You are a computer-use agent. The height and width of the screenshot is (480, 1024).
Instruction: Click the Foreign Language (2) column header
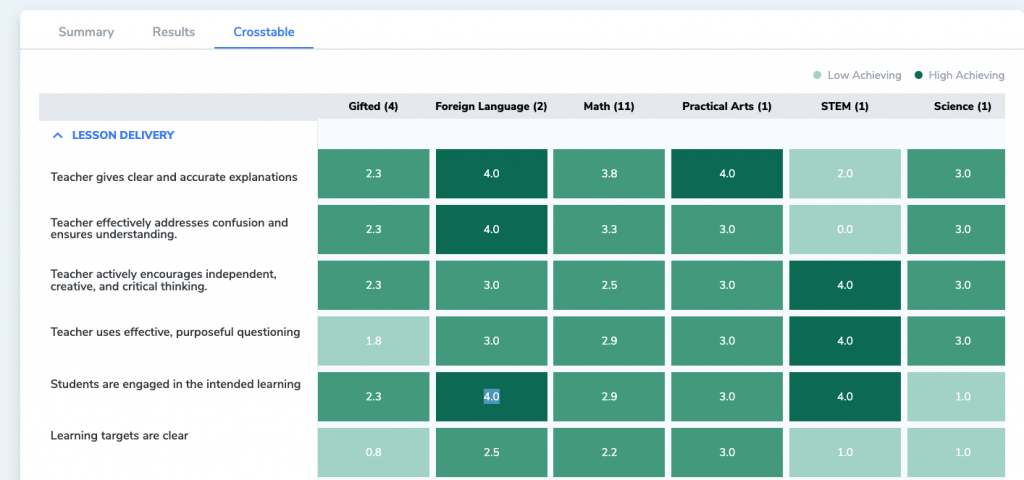pyautogui.click(x=491, y=106)
